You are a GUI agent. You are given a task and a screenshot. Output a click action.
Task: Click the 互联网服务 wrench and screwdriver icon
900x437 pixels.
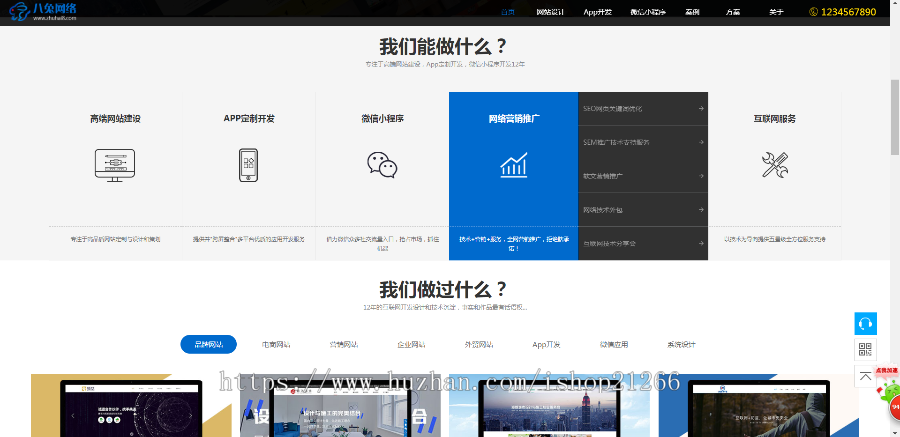click(775, 165)
